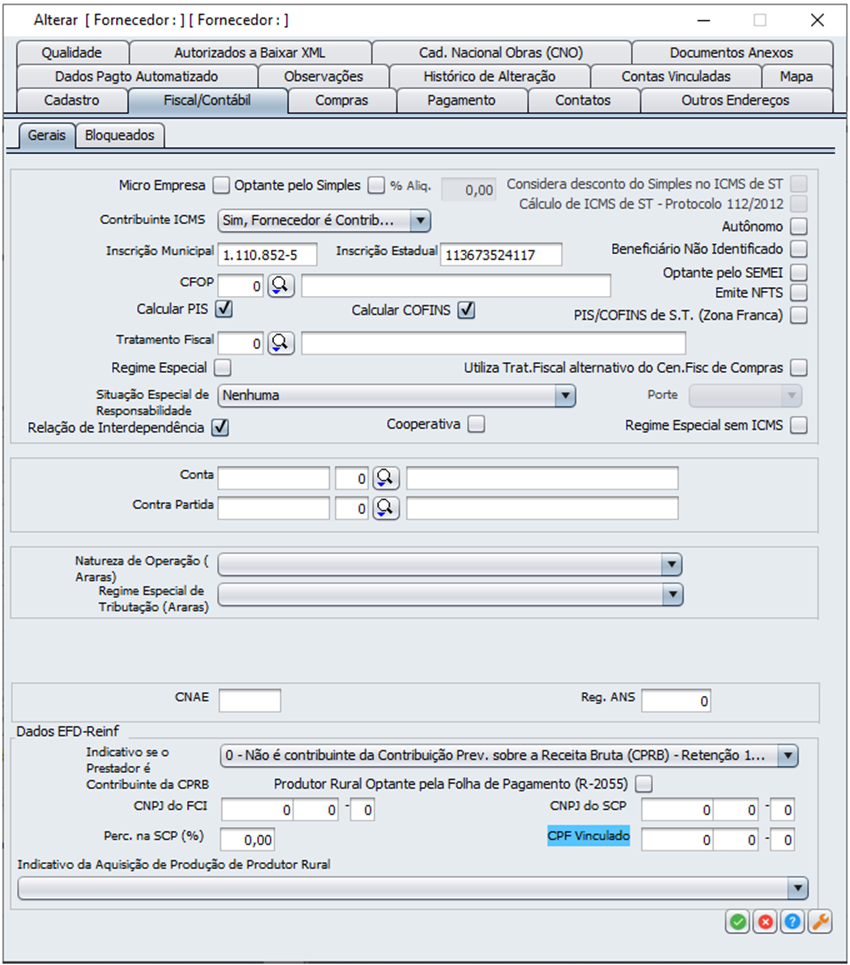This screenshot has height=965, width=850.
Task: Open Cad. Nacional Obras (CNO) tab
Action: pyautogui.click(x=501, y=52)
